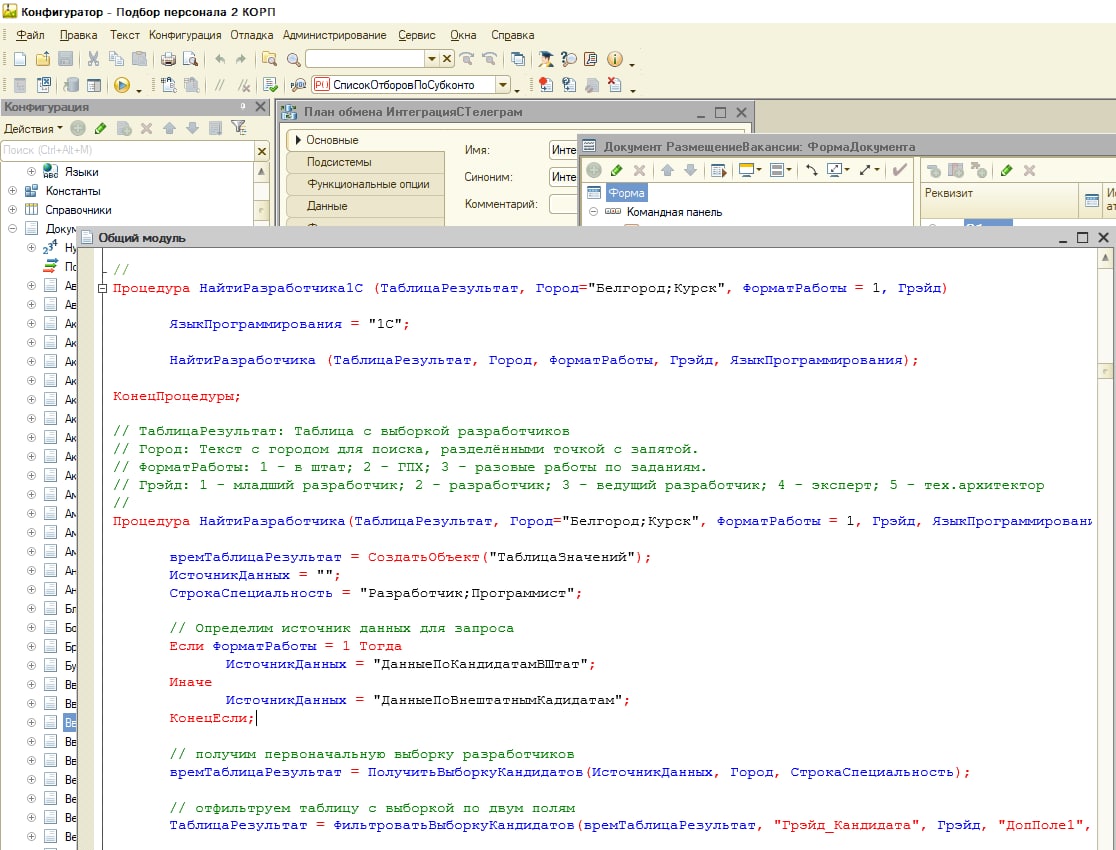Collapse the НайтиРазработчика1С procedure code block
The width and height of the screenshot is (1116, 850).
click(x=102, y=289)
